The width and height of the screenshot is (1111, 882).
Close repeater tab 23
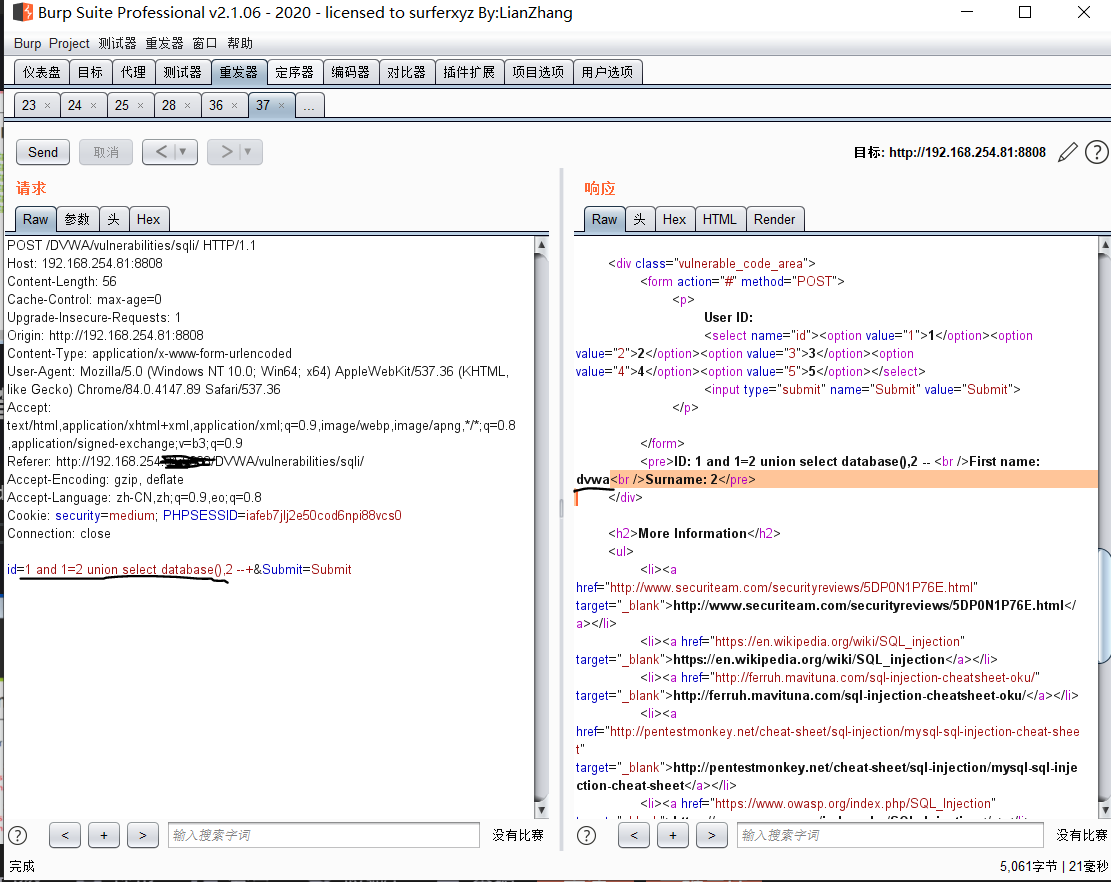47,106
